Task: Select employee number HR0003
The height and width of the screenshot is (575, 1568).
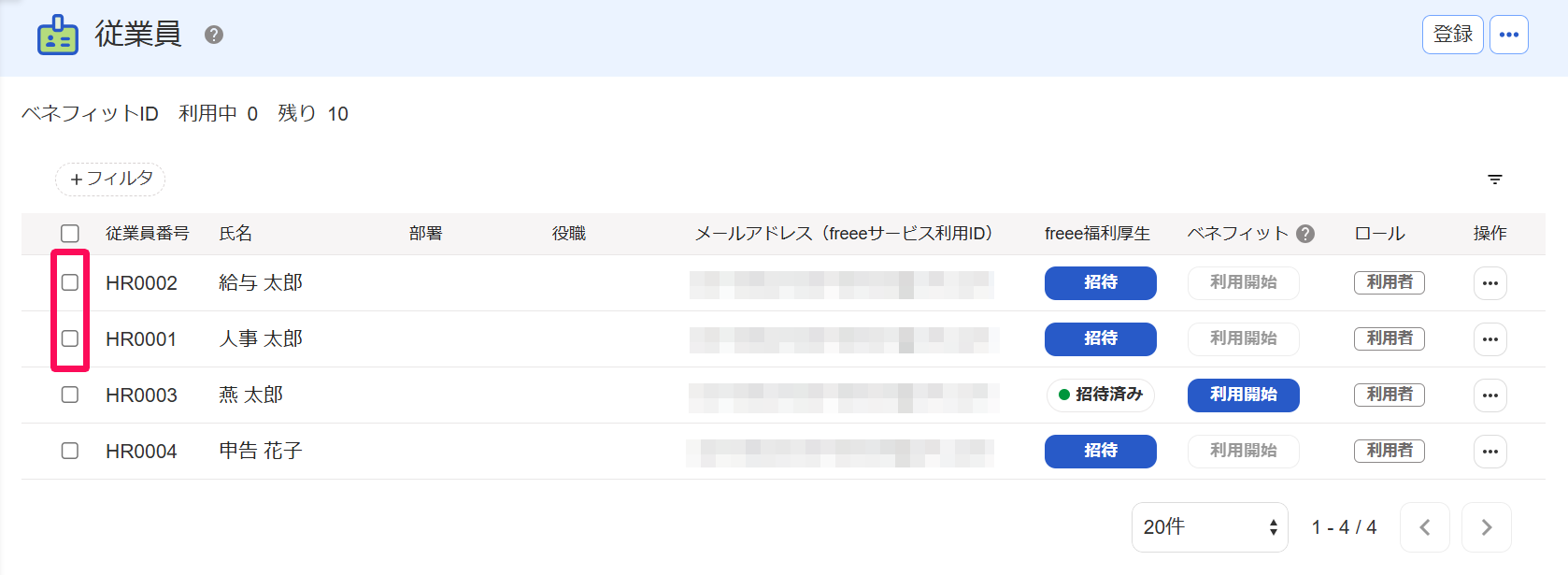Action: (x=141, y=395)
